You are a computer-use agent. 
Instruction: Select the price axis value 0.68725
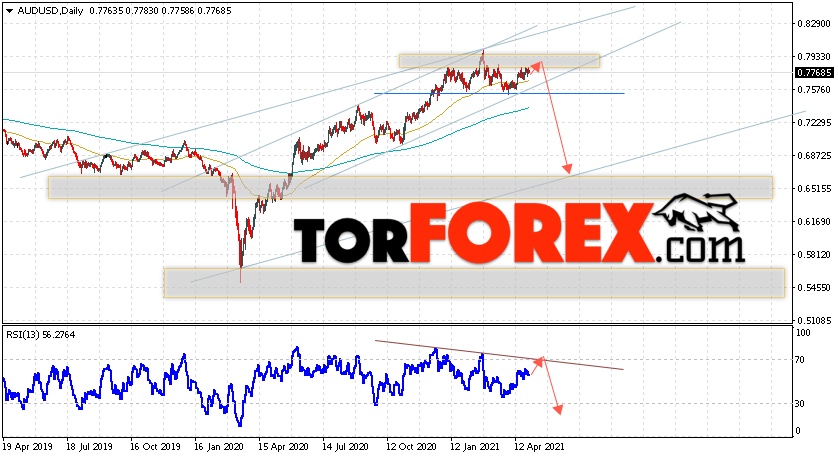[814, 156]
